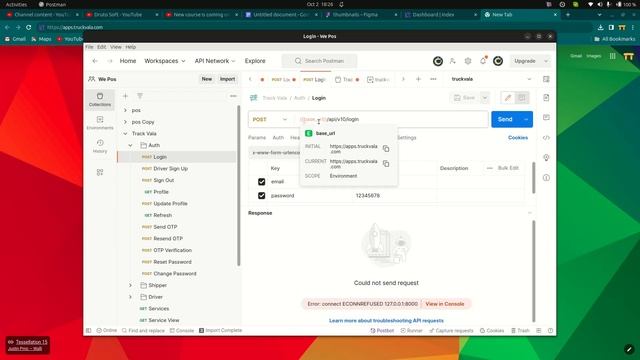Expand the pos Copy collection

click(x=125, y=122)
